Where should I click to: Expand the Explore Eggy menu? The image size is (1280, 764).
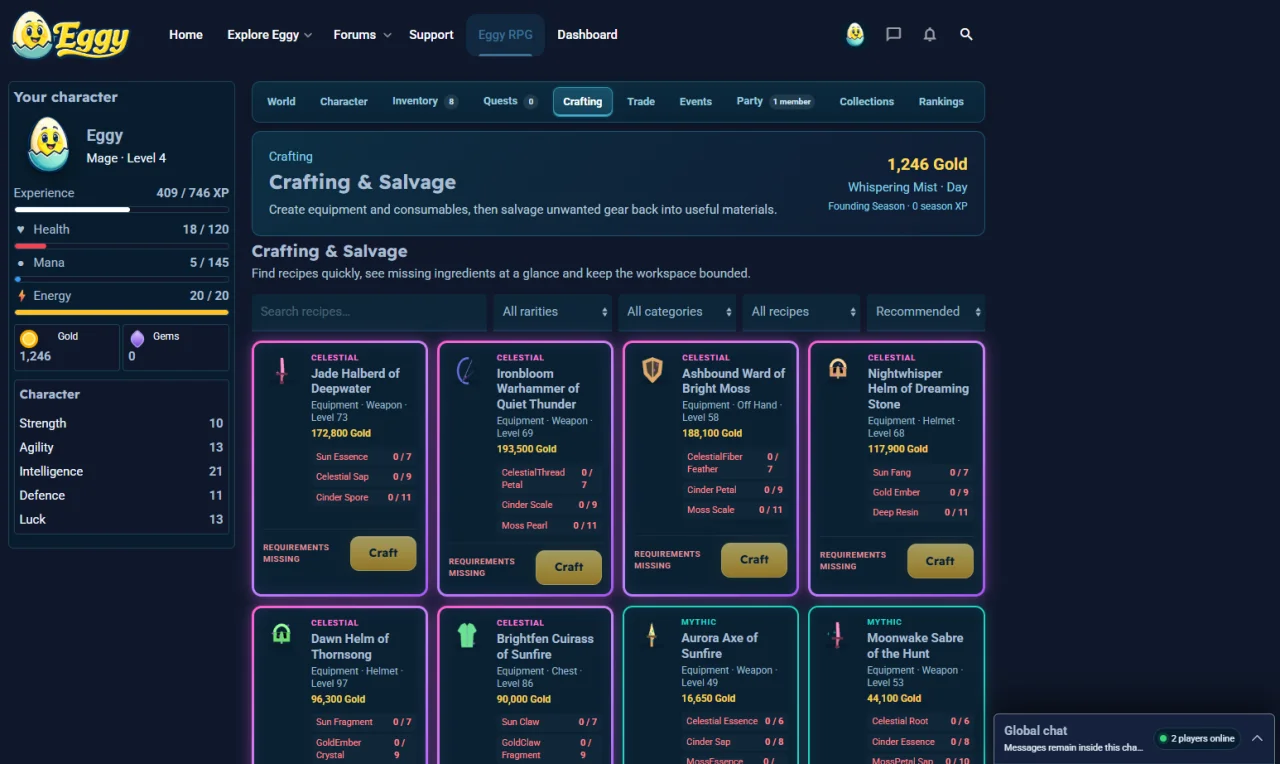[x=270, y=35]
